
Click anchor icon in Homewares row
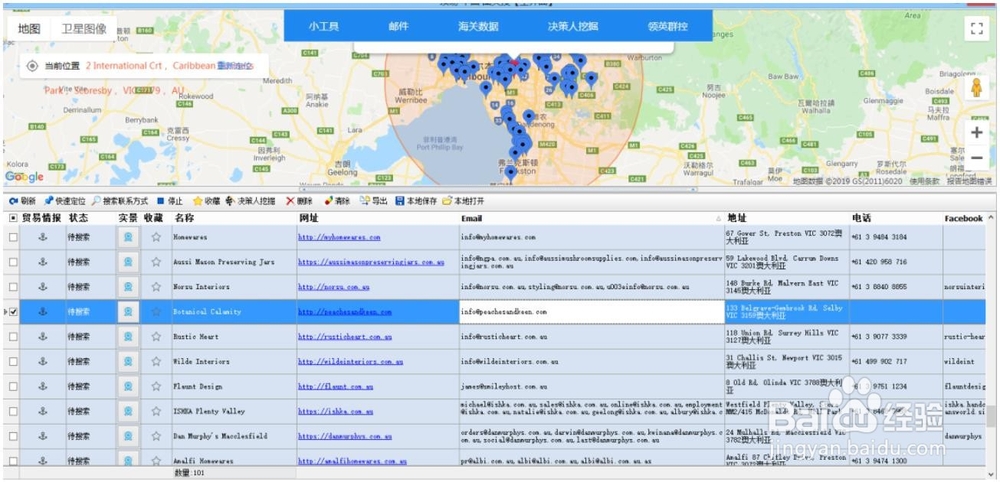click(x=43, y=237)
